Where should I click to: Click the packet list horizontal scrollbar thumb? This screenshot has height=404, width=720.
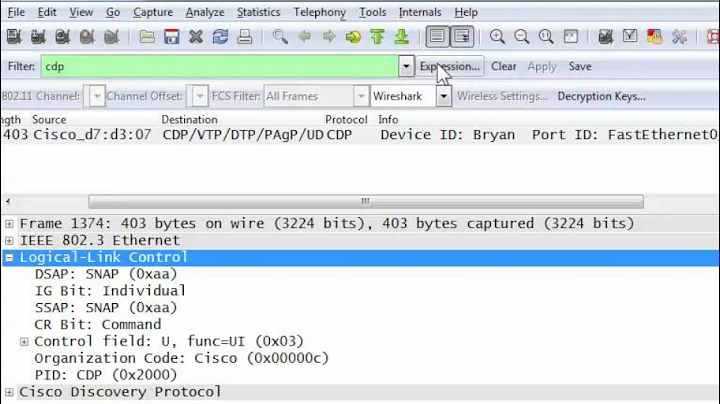[x=366, y=201]
